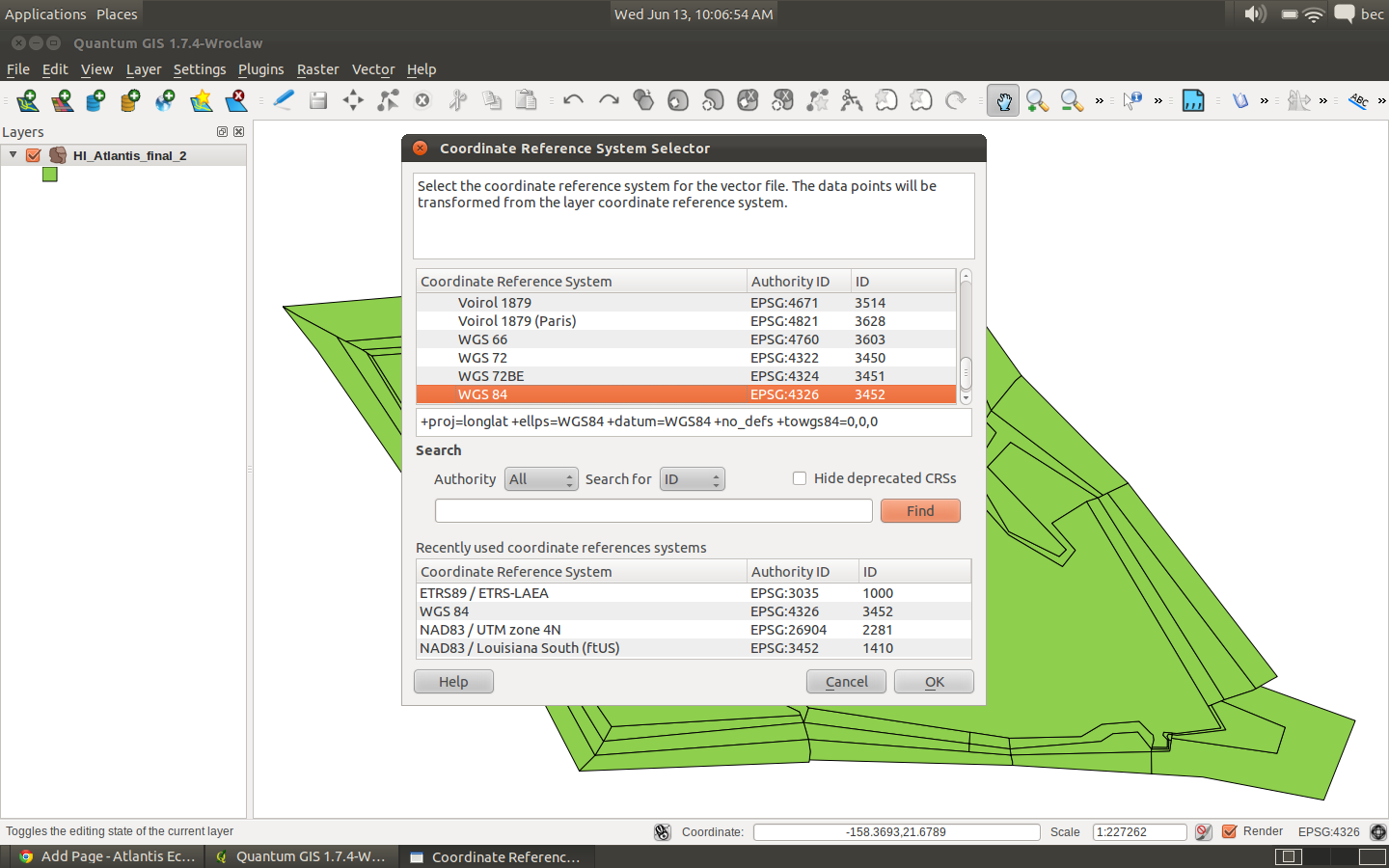Toggle editing with the pencil icon
Viewport: 1389px width, 868px height.
(x=284, y=100)
